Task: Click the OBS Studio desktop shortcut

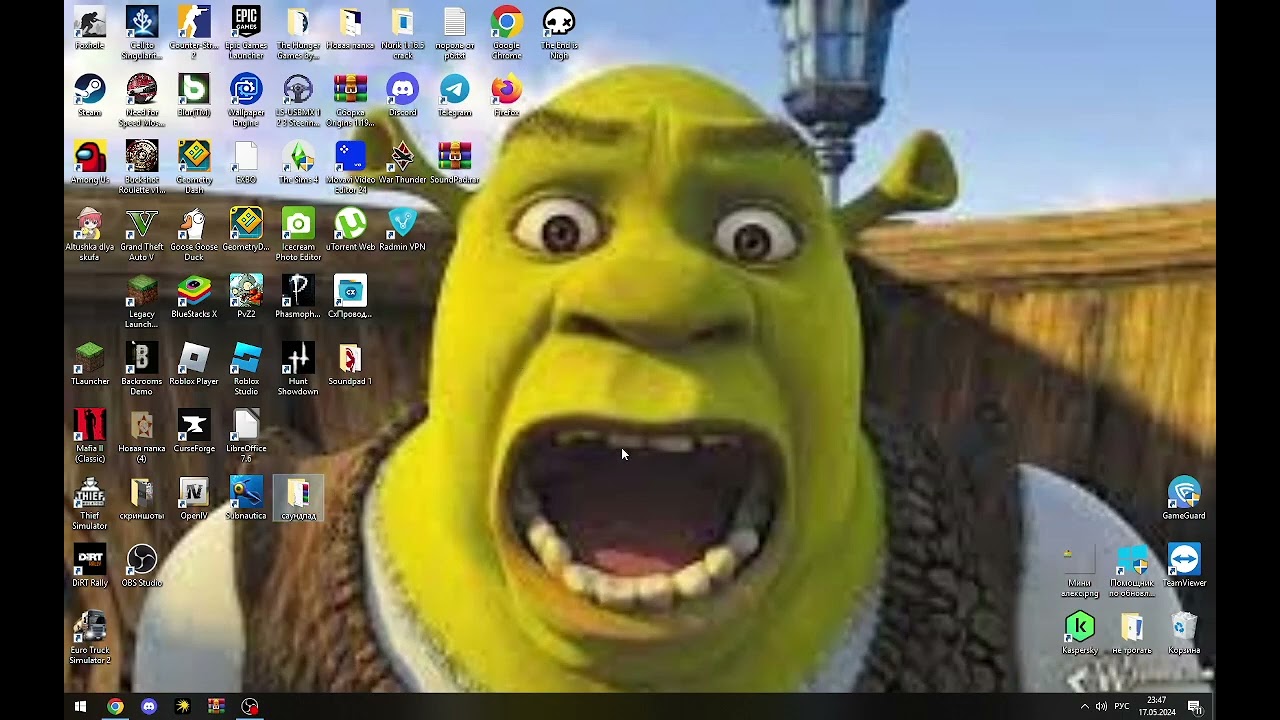Action: point(142,565)
